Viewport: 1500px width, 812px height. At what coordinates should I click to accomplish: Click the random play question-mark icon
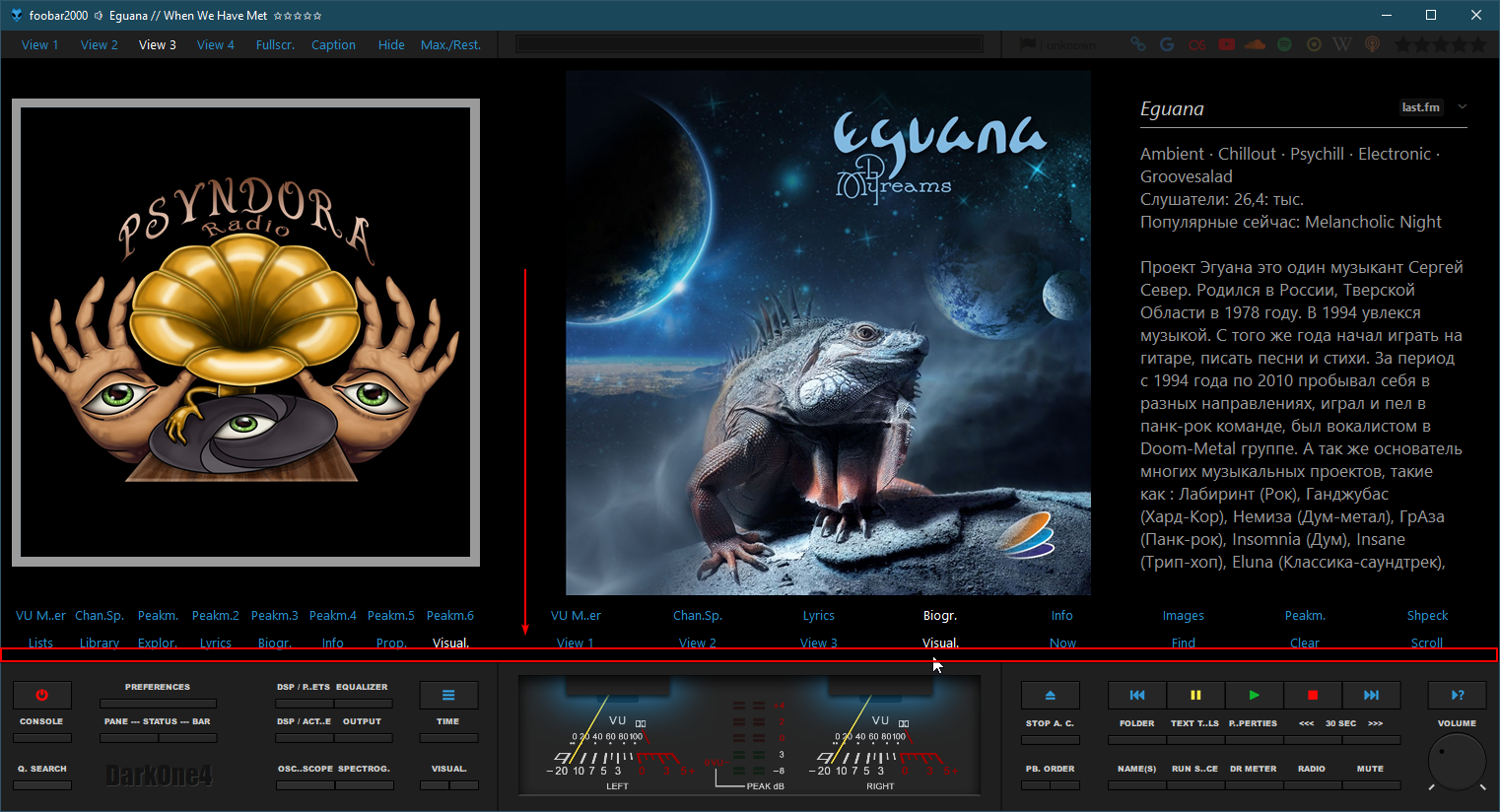click(1457, 695)
